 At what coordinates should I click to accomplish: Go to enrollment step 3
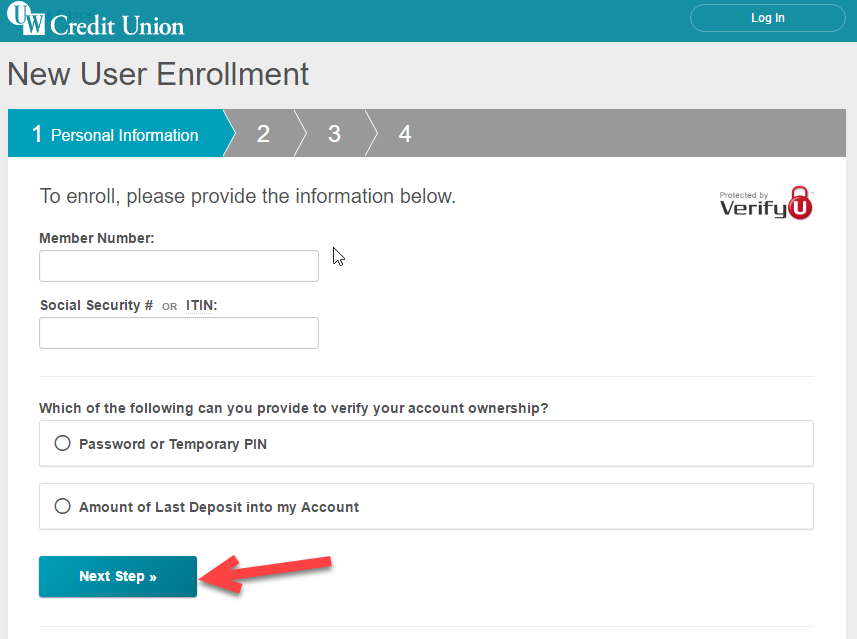334,133
